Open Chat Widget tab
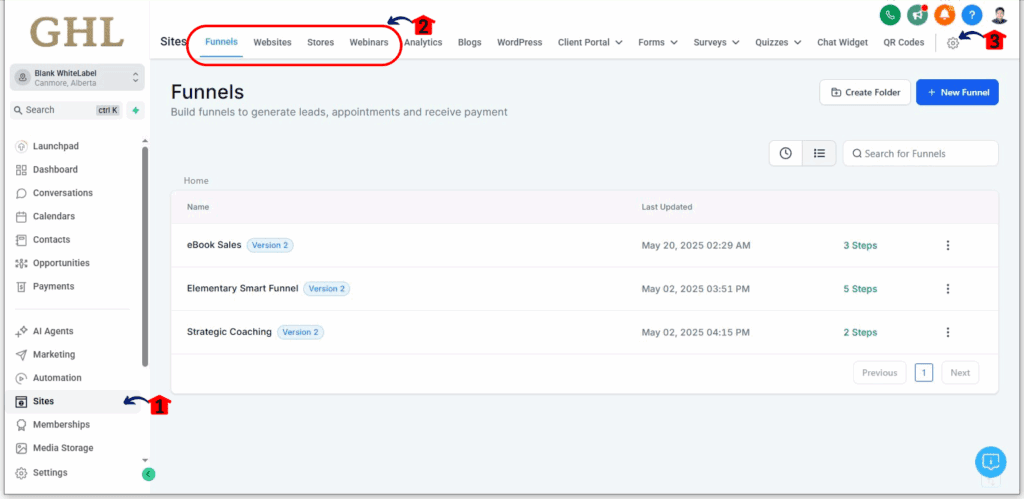The width and height of the screenshot is (1024, 499). click(x=842, y=42)
